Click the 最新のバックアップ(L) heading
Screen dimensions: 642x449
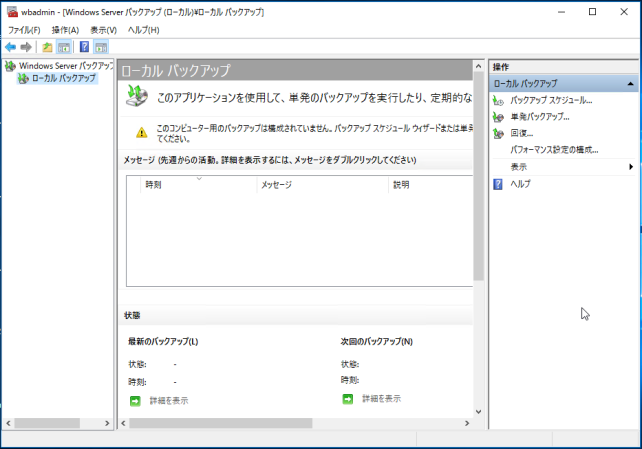pyautogui.click(x=163, y=341)
